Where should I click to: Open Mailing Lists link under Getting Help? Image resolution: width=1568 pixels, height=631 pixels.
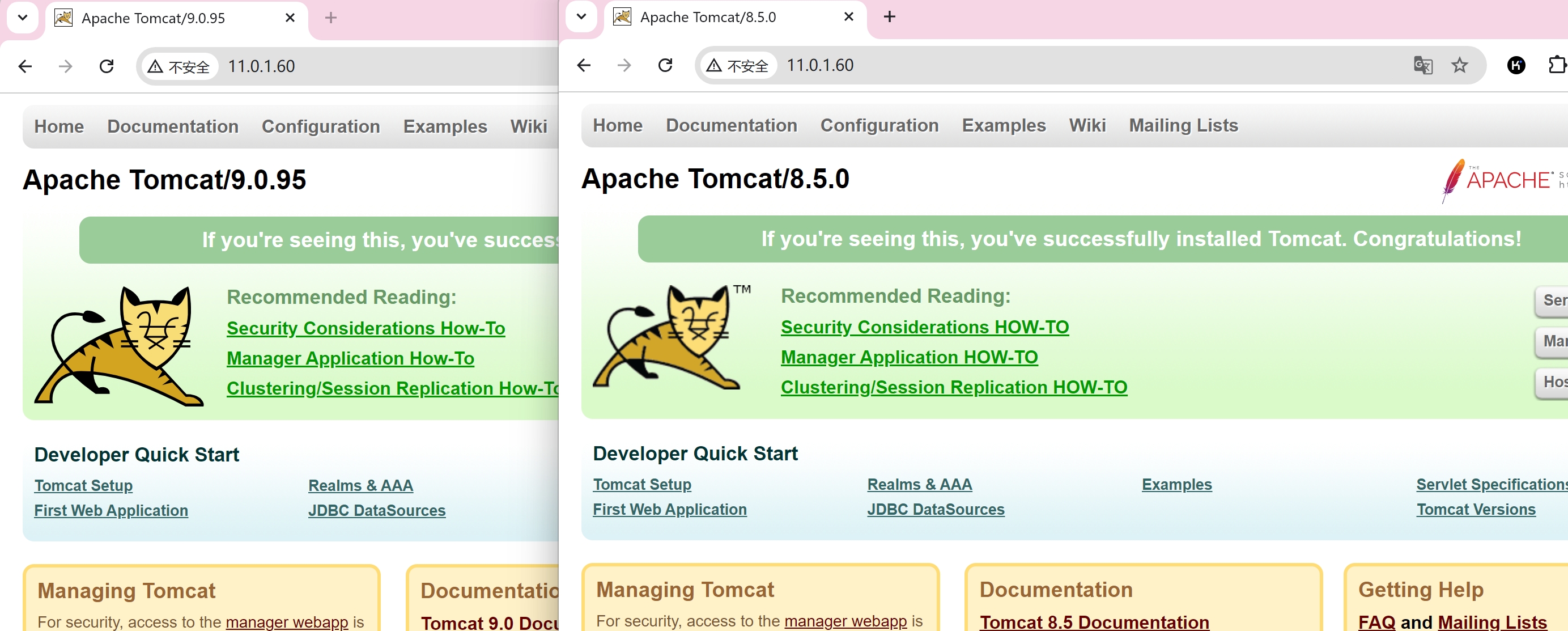pos(1492,622)
